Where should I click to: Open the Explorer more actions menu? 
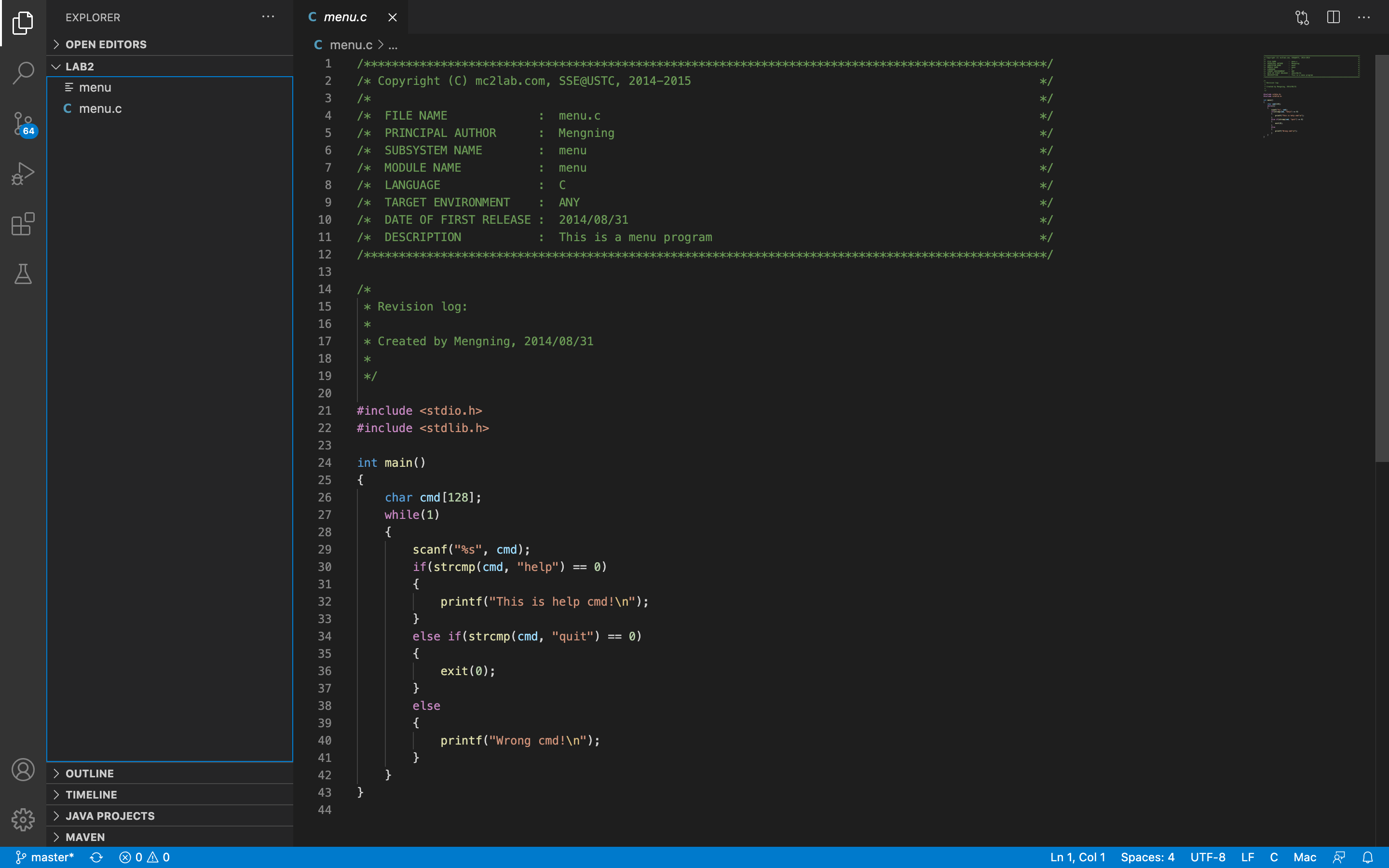pyautogui.click(x=268, y=17)
